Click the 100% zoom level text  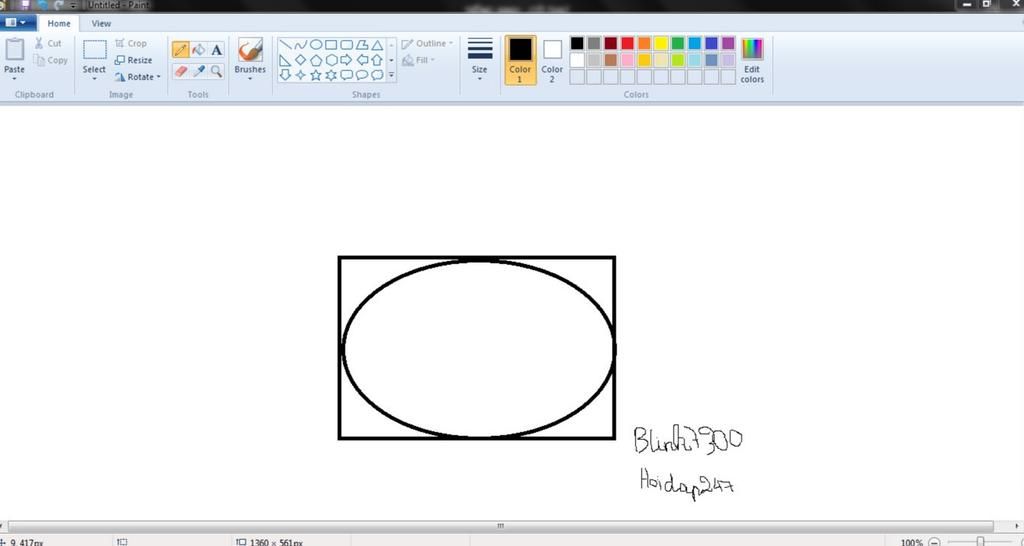point(912,543)
